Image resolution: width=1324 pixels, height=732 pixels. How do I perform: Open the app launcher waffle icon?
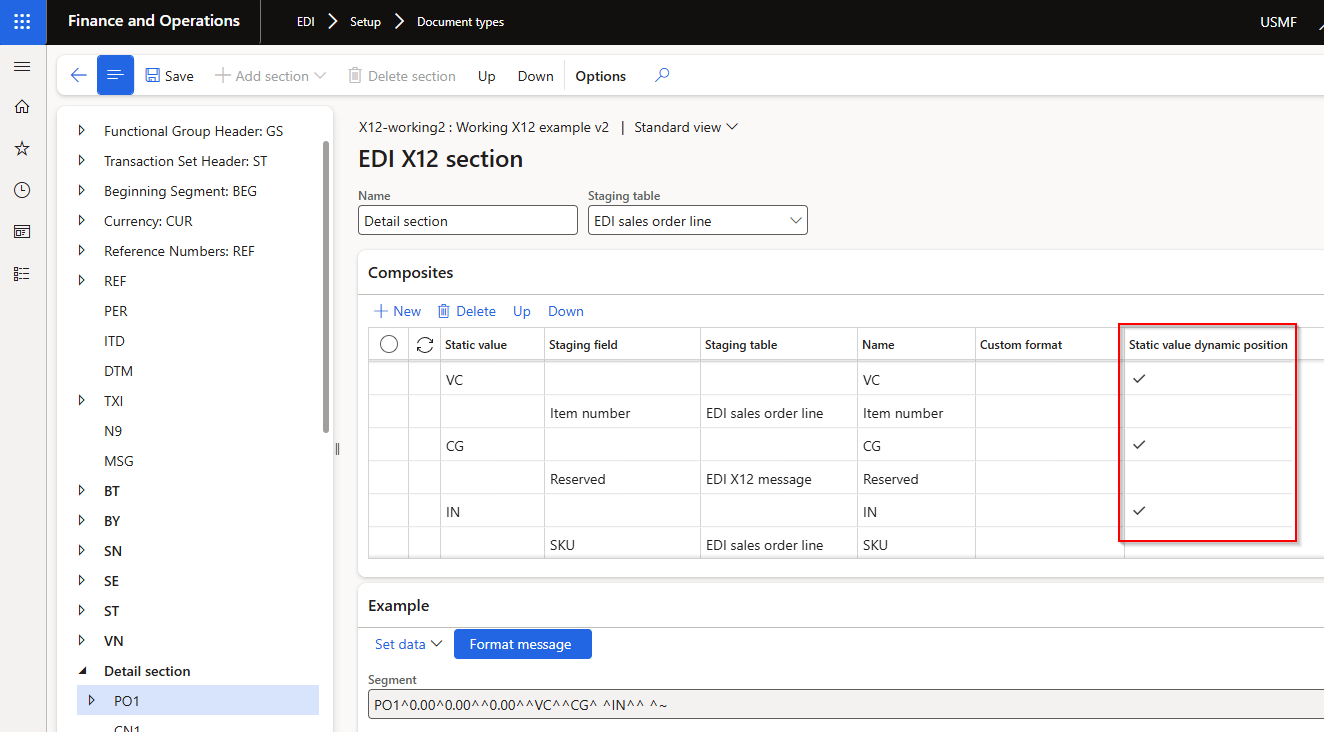point(22,21)
